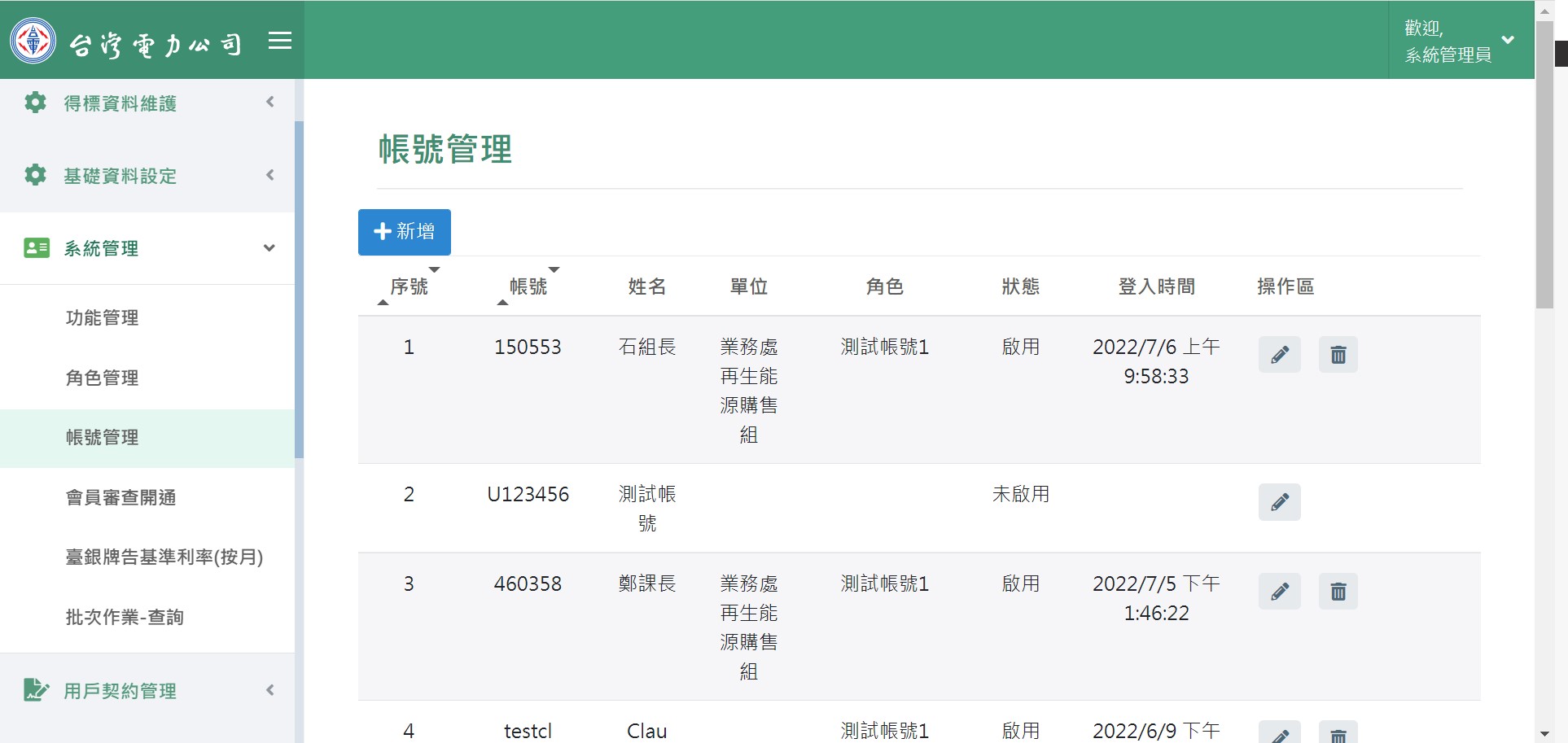Expand the 基礎資料設定 menu chevron
Screen dimensions: 1568x743
(x=270, y=175)
